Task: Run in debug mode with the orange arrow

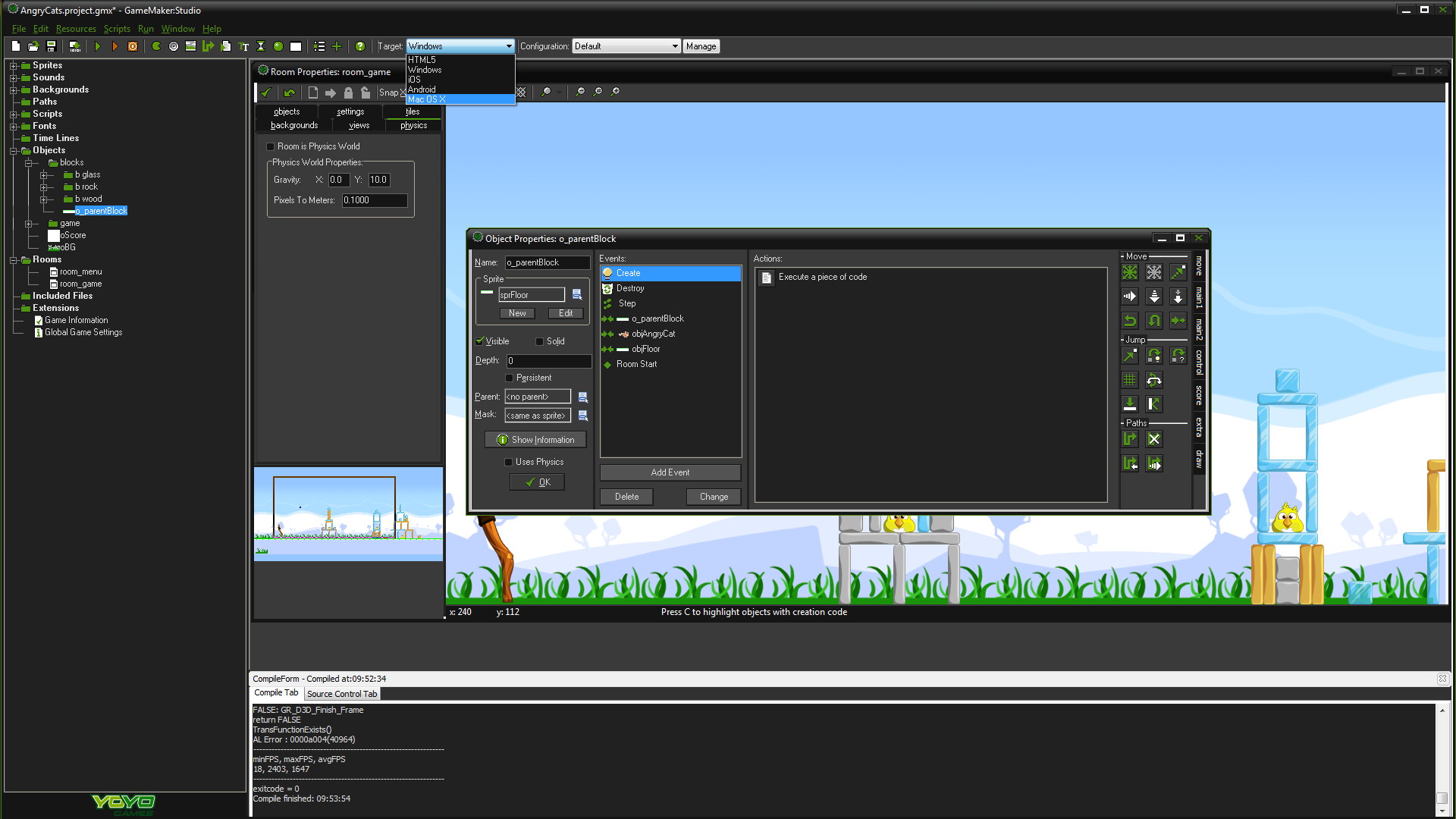Action: (115, 46)
